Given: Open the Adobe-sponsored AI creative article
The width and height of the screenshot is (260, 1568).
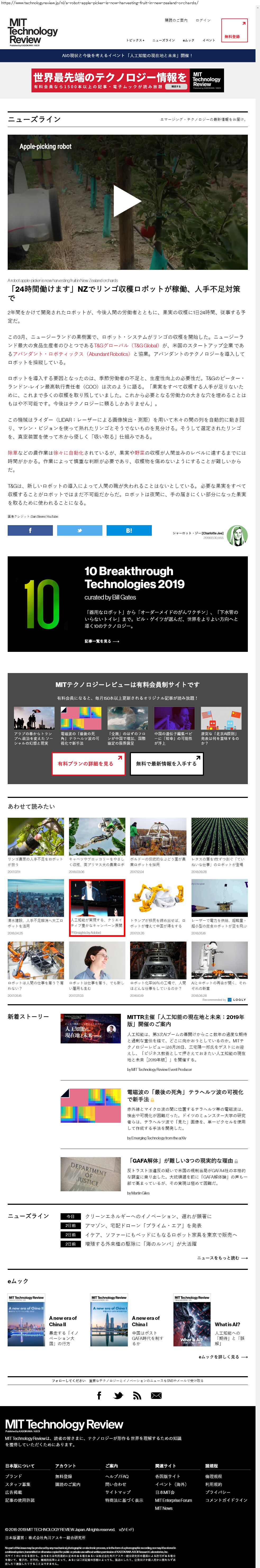Looking at the screenshot, I should point(97,908).
